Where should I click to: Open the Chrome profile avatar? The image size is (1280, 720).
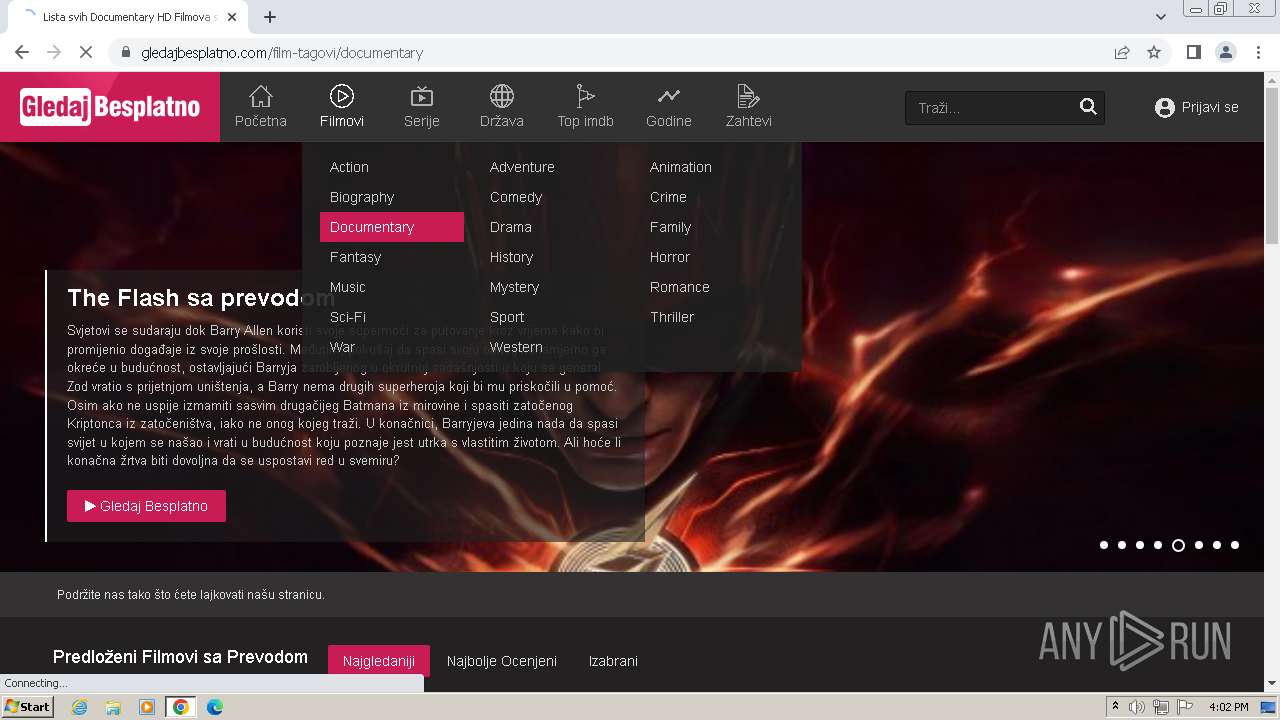[x=1225, y=52]
